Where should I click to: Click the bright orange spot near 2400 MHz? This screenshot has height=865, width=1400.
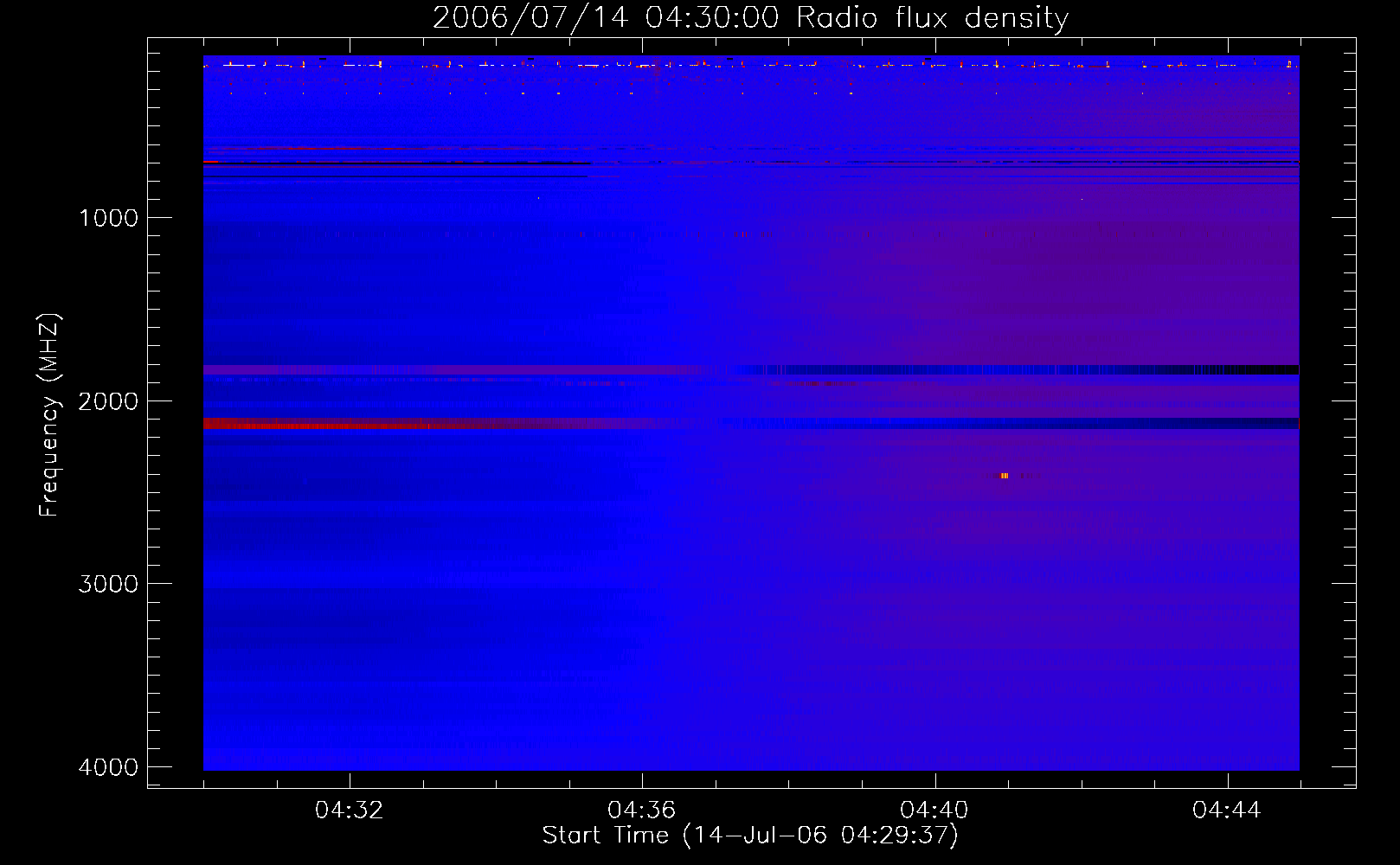point(1005,476)
